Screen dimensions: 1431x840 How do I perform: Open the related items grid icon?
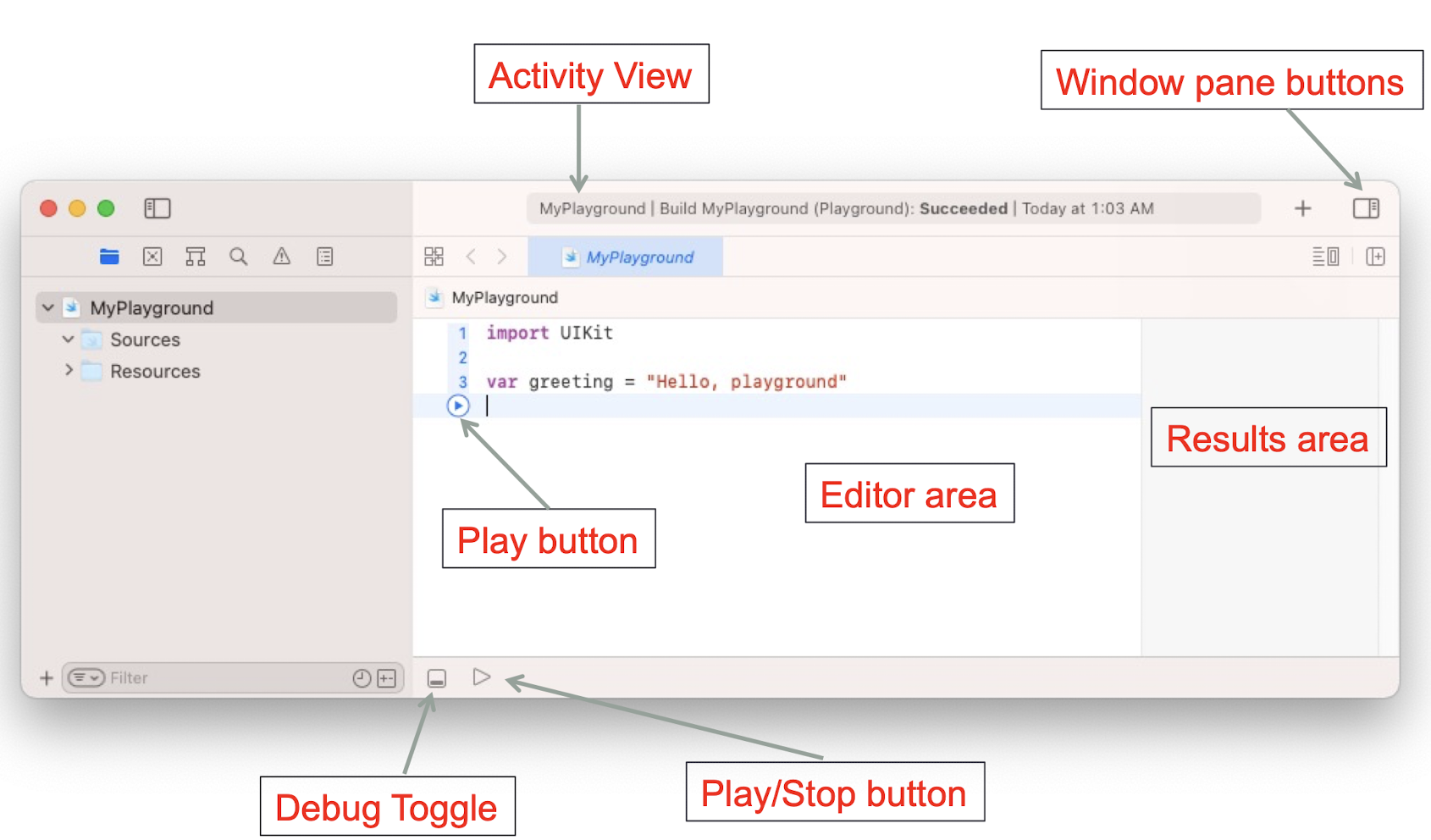click(x=434, y=257)
